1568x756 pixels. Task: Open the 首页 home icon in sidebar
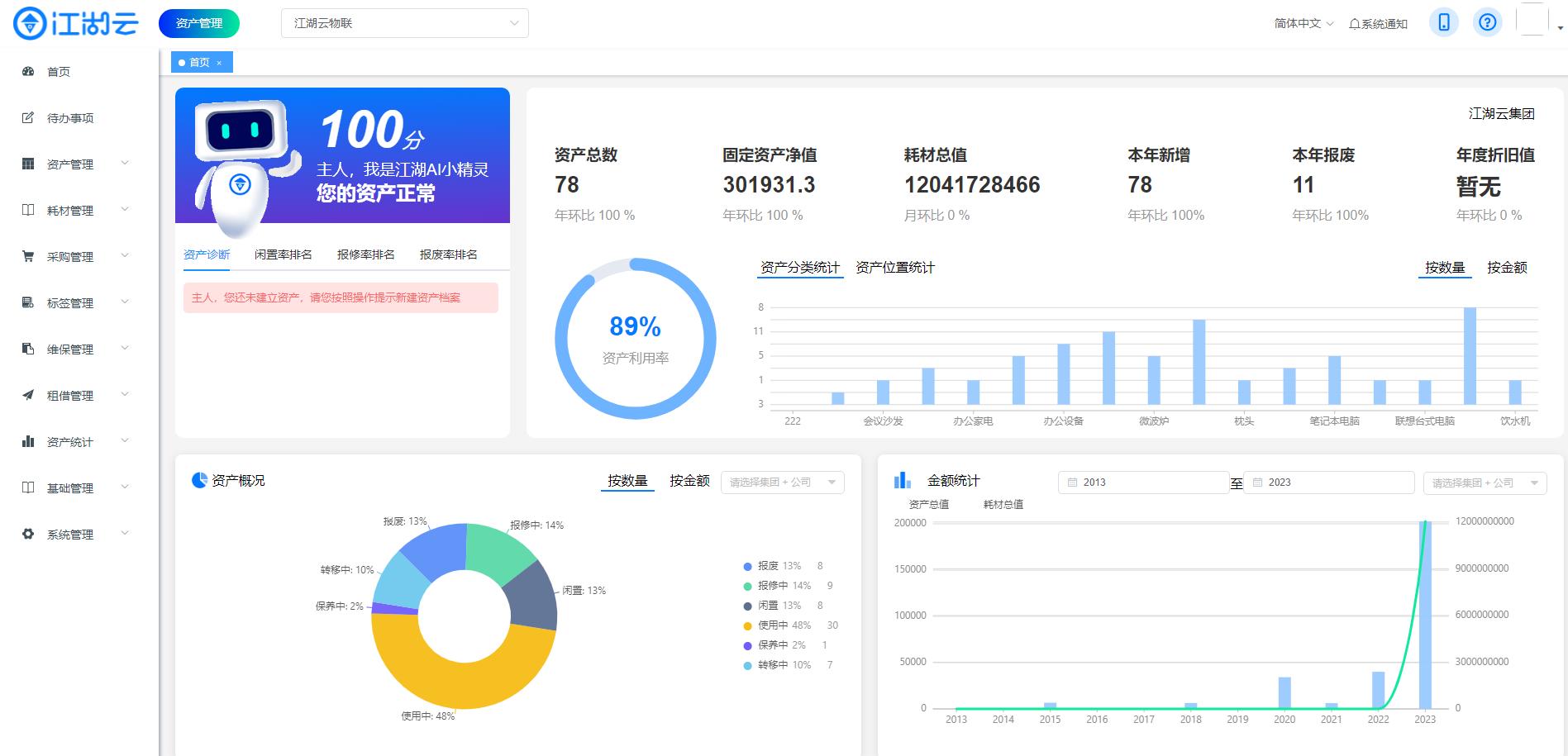[x=29, y=71]
